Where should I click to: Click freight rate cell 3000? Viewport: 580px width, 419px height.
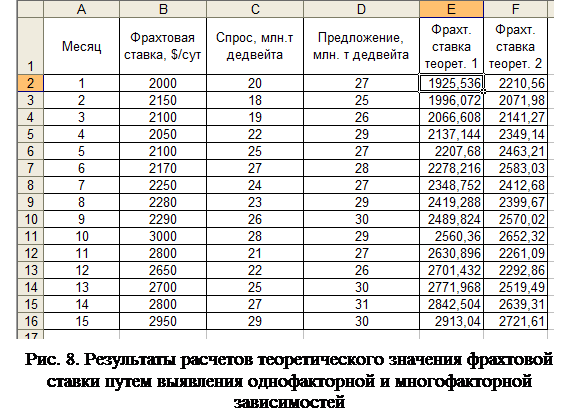coord(163,236)
